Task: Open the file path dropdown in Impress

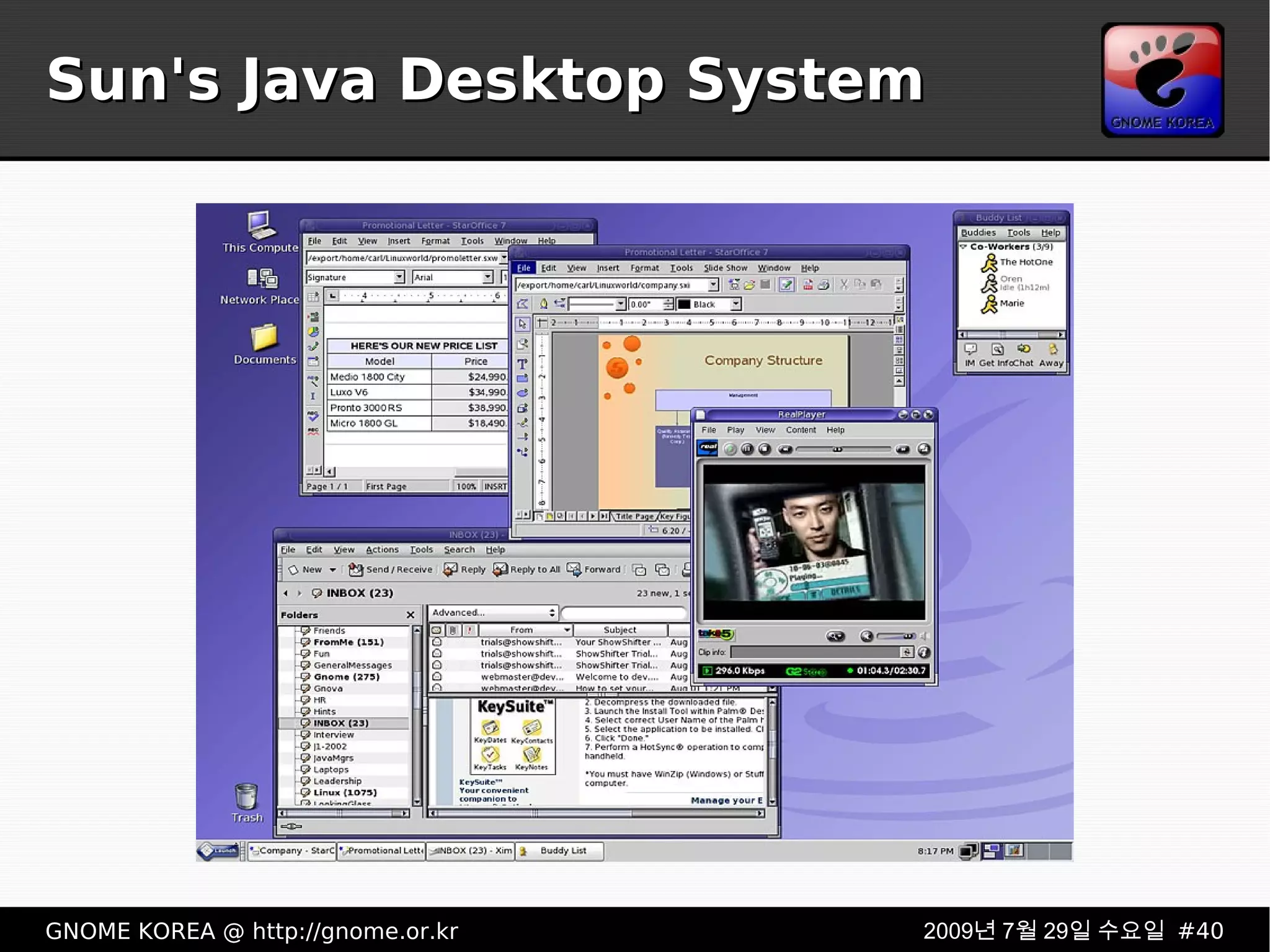Action: tap(713, 285)
